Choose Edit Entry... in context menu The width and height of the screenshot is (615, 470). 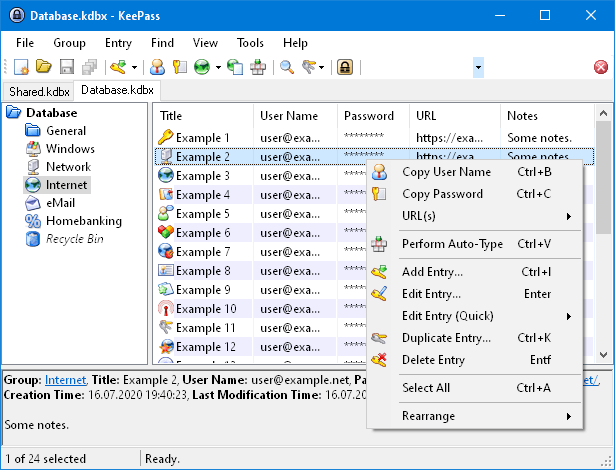click(x=475, y=294)
